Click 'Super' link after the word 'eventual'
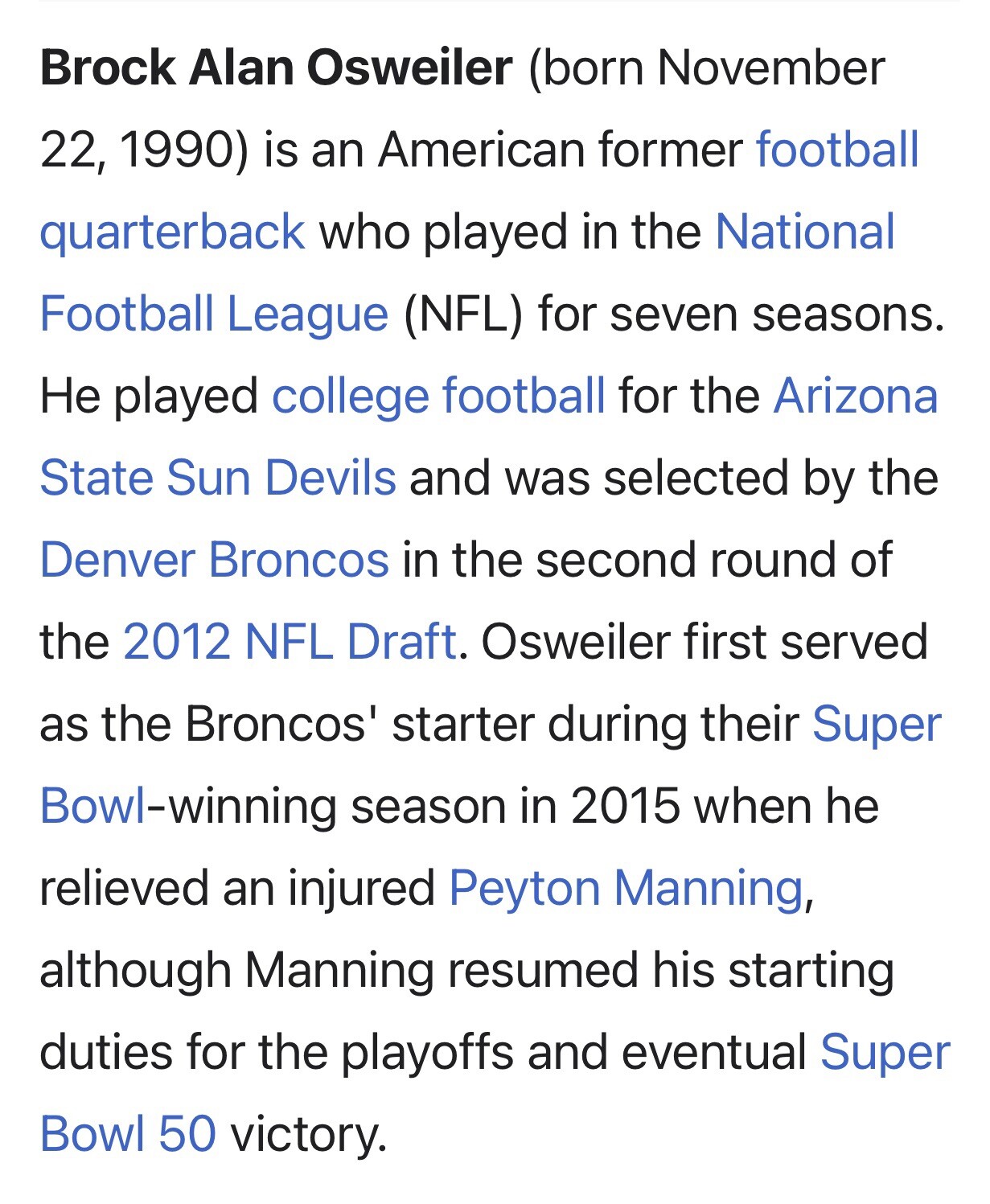 click(885, 1052)
